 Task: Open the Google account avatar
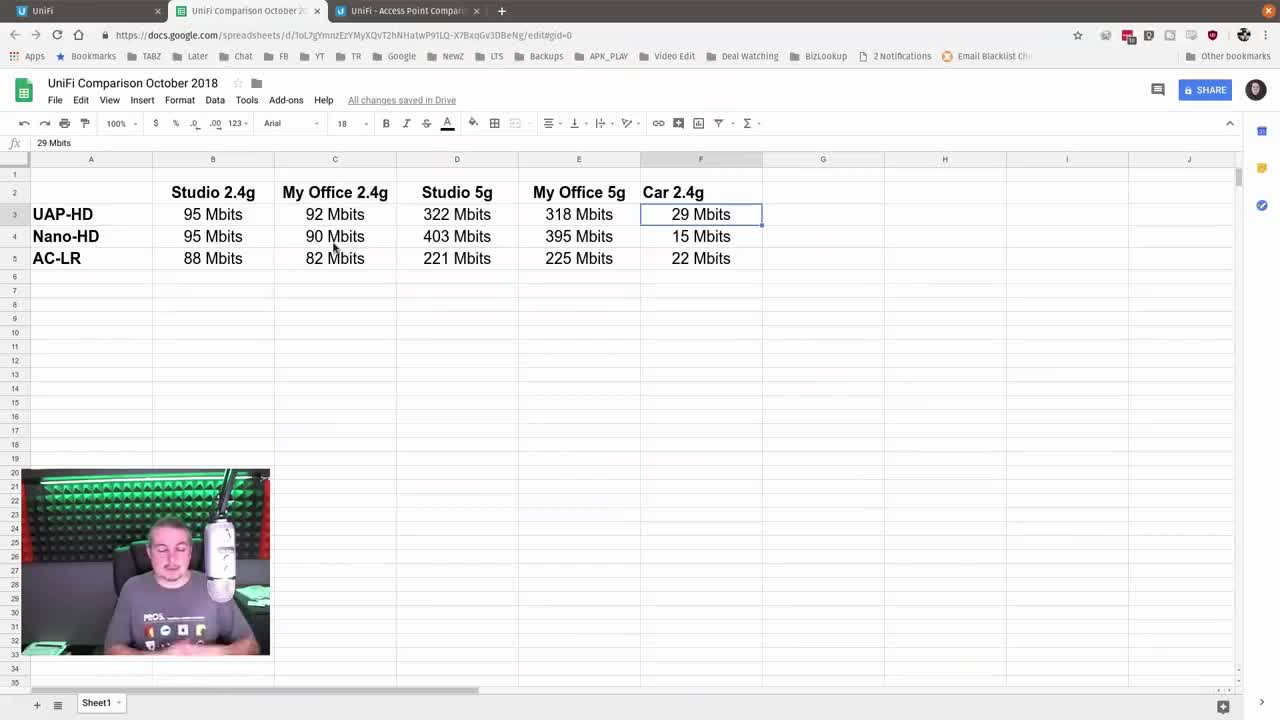[1256, 90]
